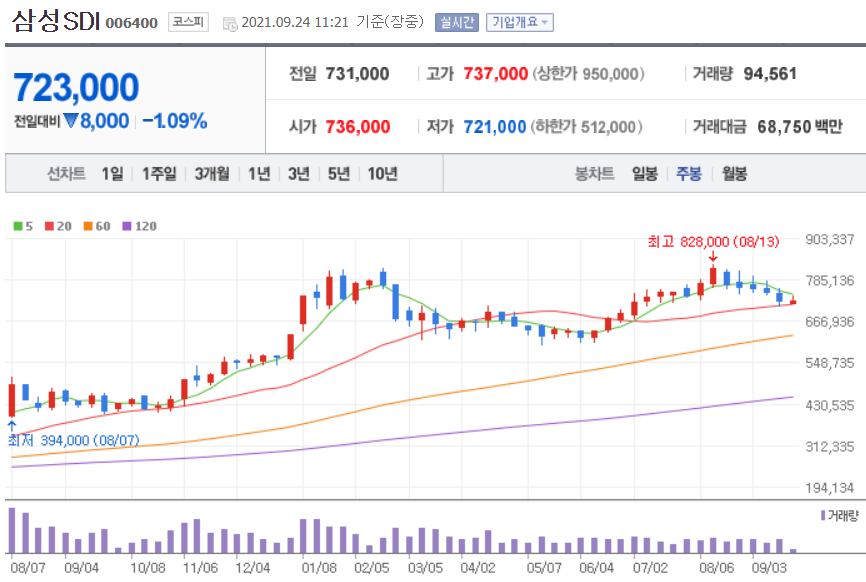The image size is (866, 582).
Task: Click the purple 120 moving average swatch
Action: (126, 226)
